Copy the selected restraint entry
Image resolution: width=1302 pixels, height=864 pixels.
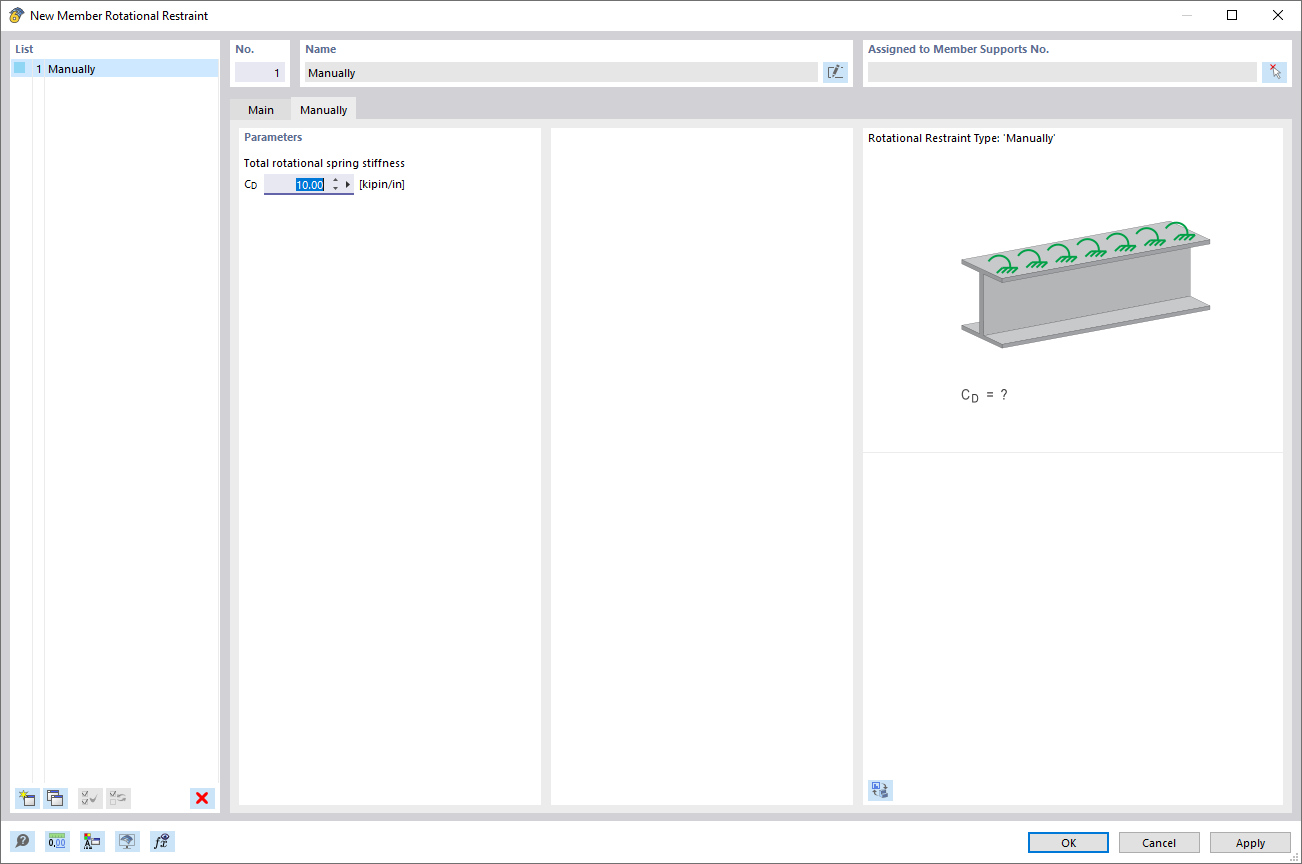(x=55, y=798)
